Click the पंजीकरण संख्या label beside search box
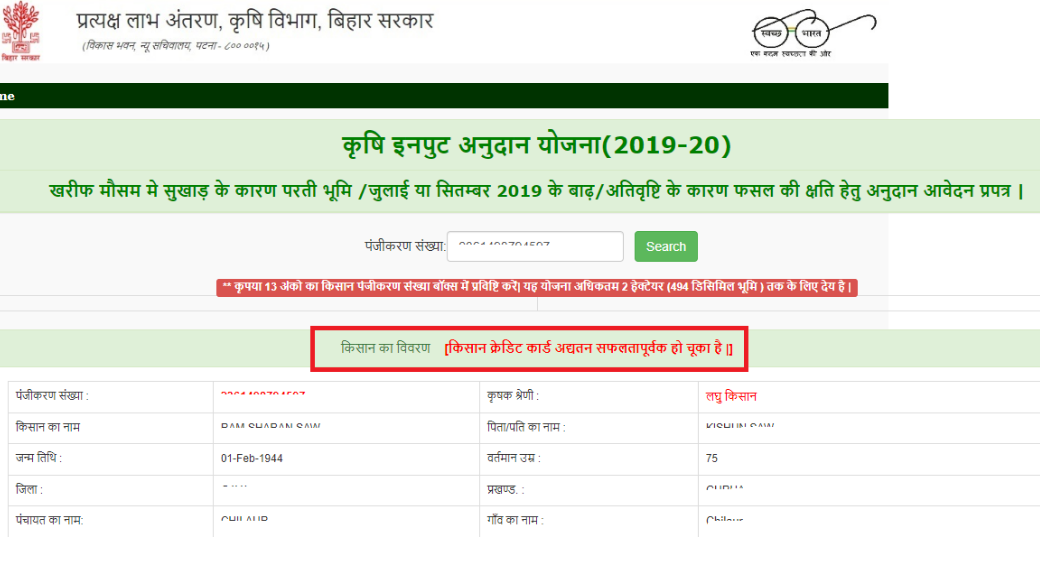Viewport: 1040px width, 571px height. click(405, 247)
